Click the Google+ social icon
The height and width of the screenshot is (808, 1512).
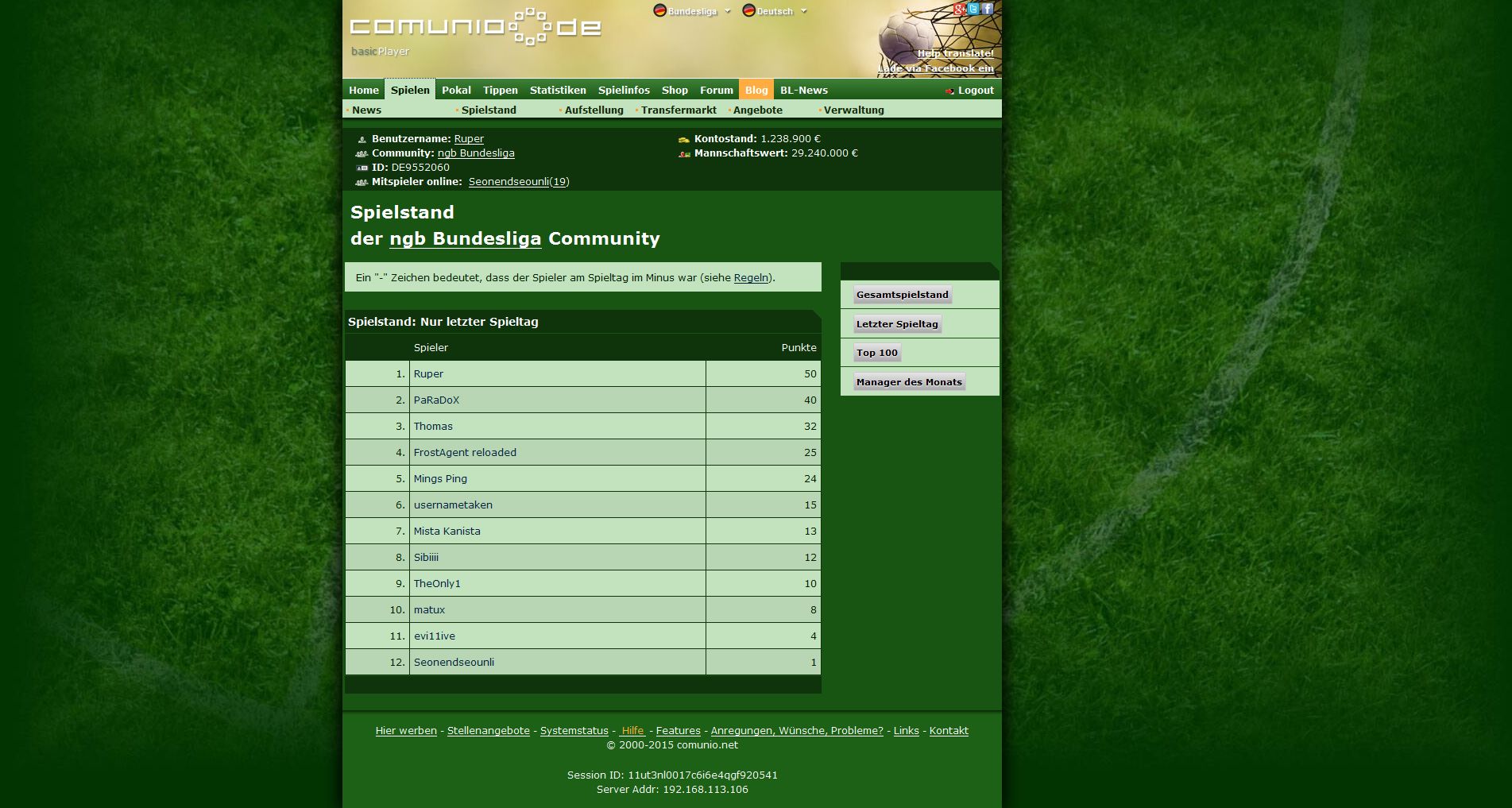pyautogui.click(x=959, y=10)
